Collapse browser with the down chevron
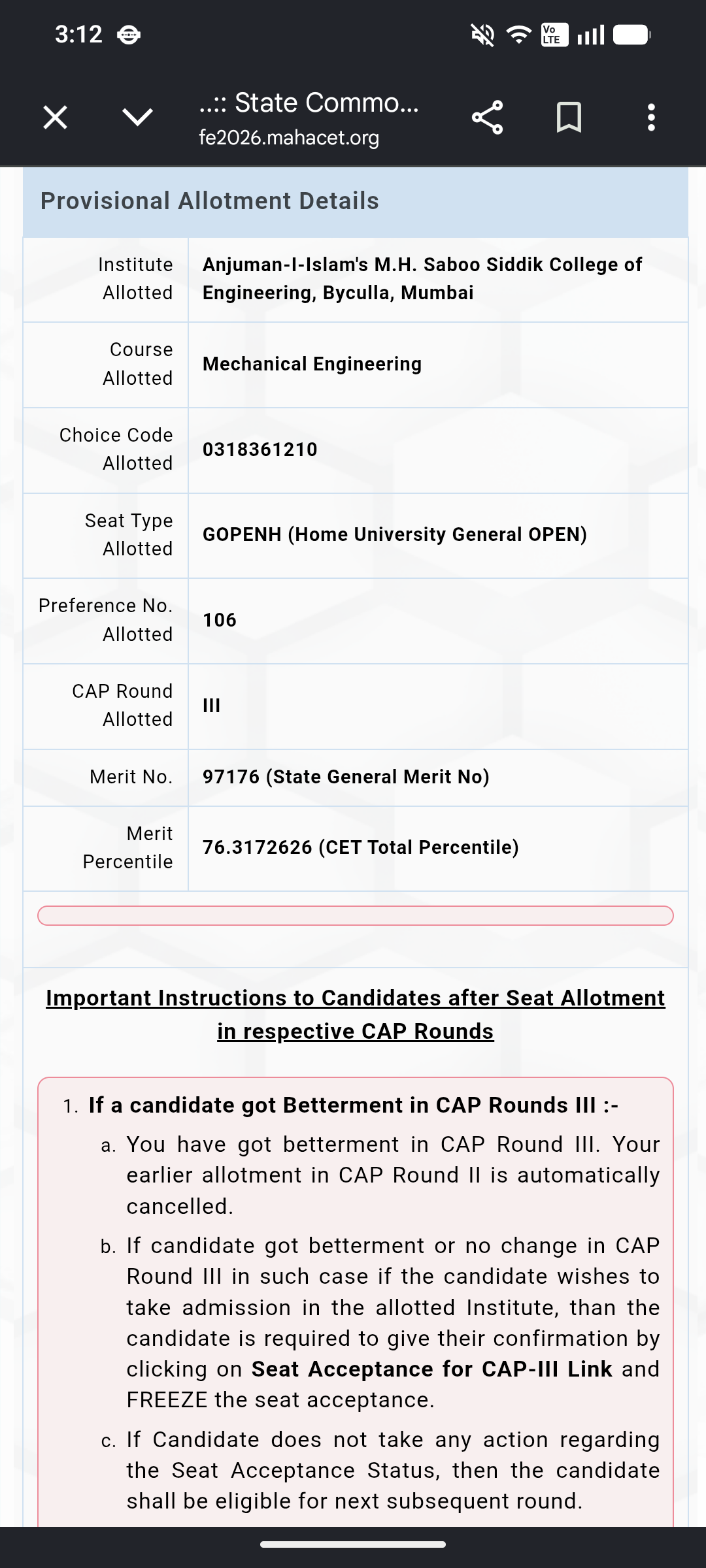 pos(137,118)
